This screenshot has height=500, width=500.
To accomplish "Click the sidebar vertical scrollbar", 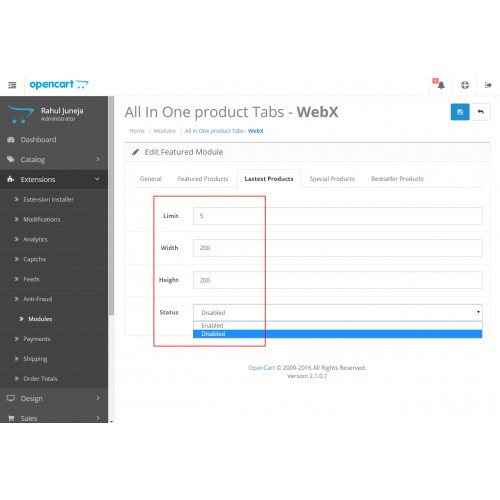I will [x=111, y=206].
